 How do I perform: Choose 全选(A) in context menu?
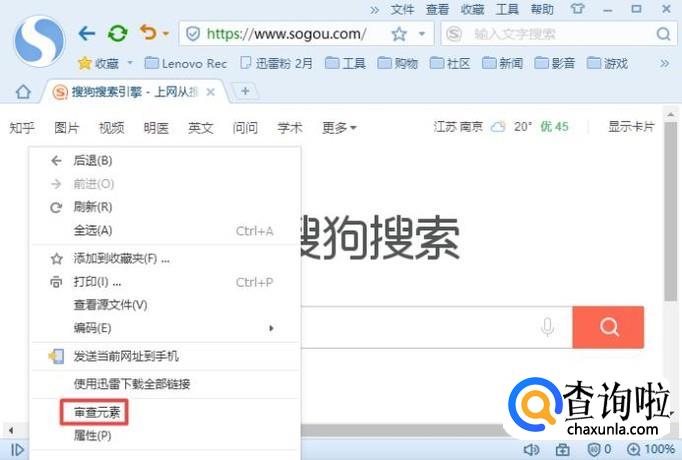[x=166, y=230]
